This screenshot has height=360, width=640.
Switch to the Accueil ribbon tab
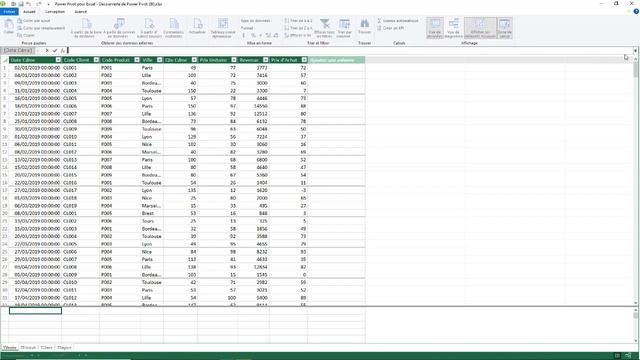(x=29, y=12)
